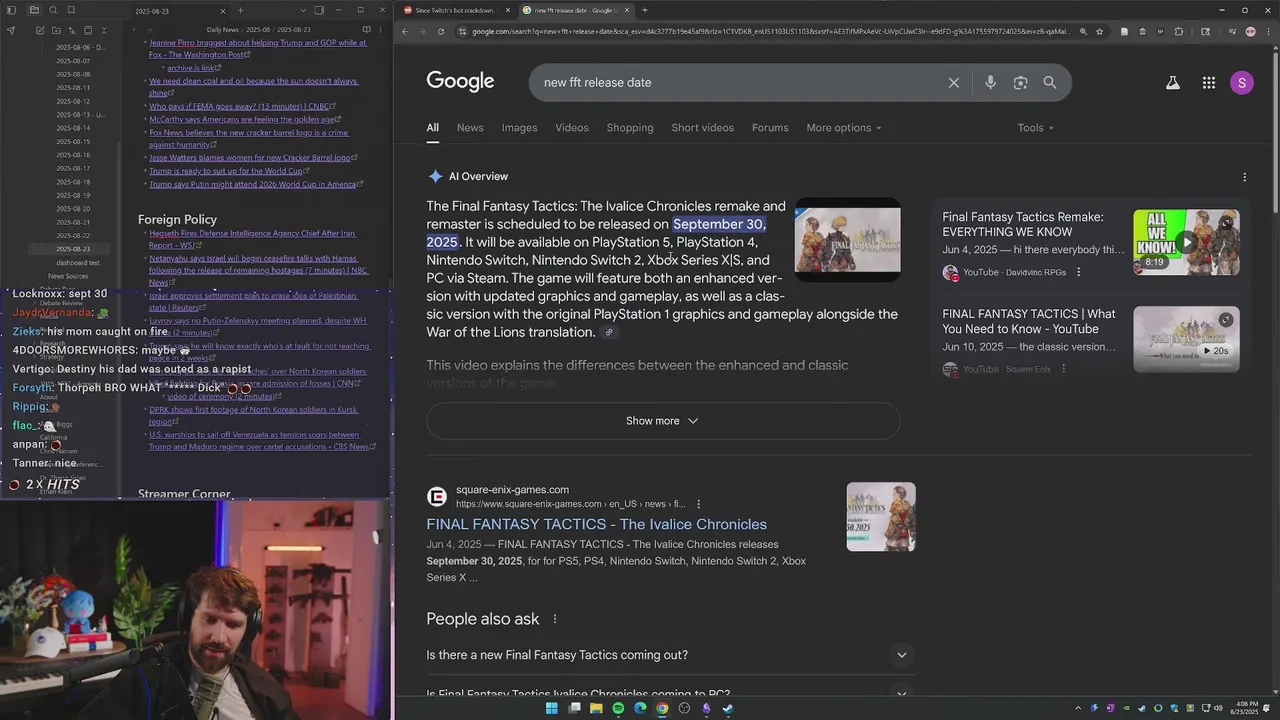Reload the Chrome page
1280x720 pixels.
(x=440, y=31)
